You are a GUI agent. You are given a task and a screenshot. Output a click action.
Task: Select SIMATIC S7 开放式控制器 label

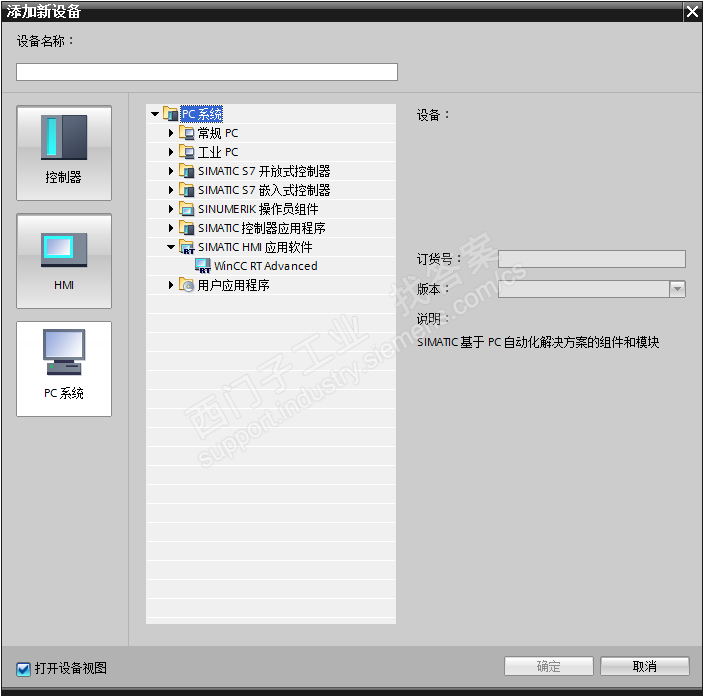pos(264,171)
